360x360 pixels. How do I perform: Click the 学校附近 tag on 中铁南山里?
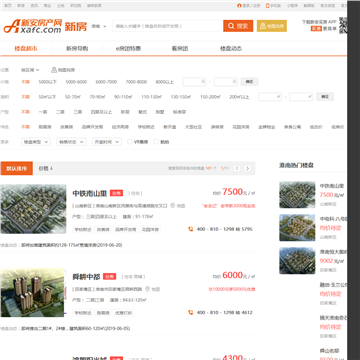click(83, 229)
